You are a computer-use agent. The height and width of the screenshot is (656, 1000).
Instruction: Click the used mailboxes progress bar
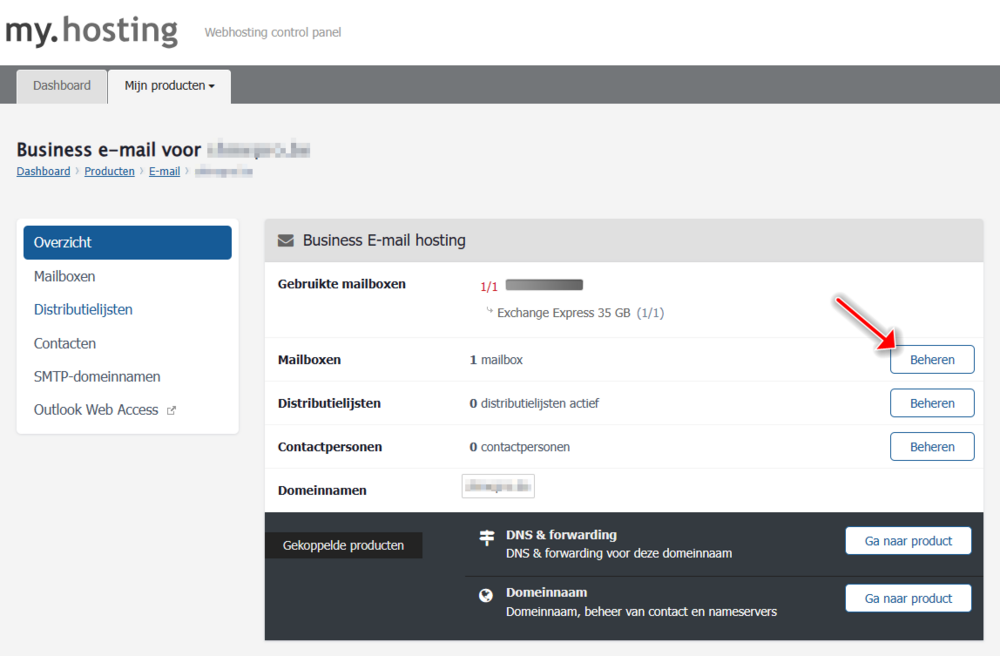(544, 286)
